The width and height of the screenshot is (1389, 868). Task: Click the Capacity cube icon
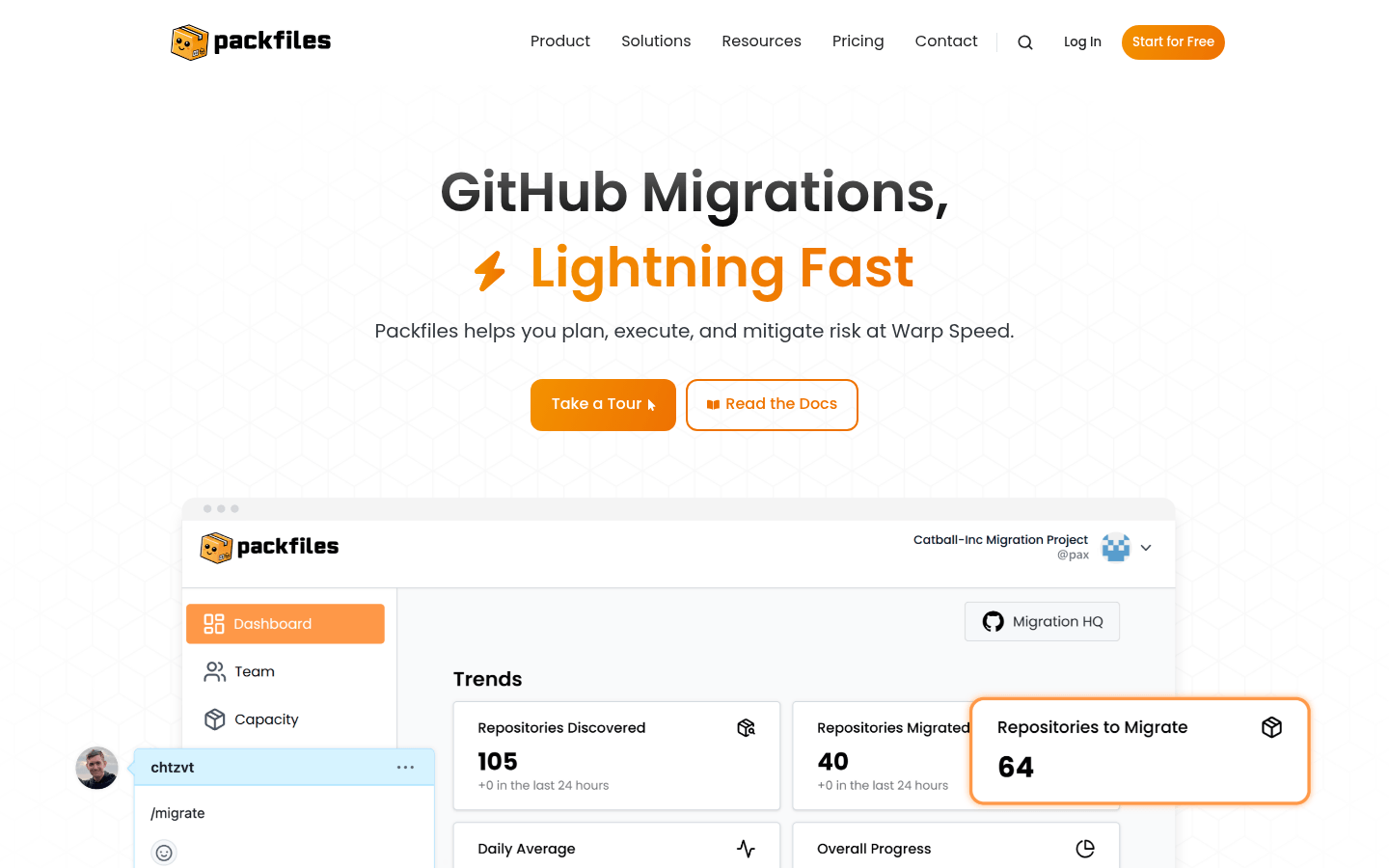click(x=214, y=719)
